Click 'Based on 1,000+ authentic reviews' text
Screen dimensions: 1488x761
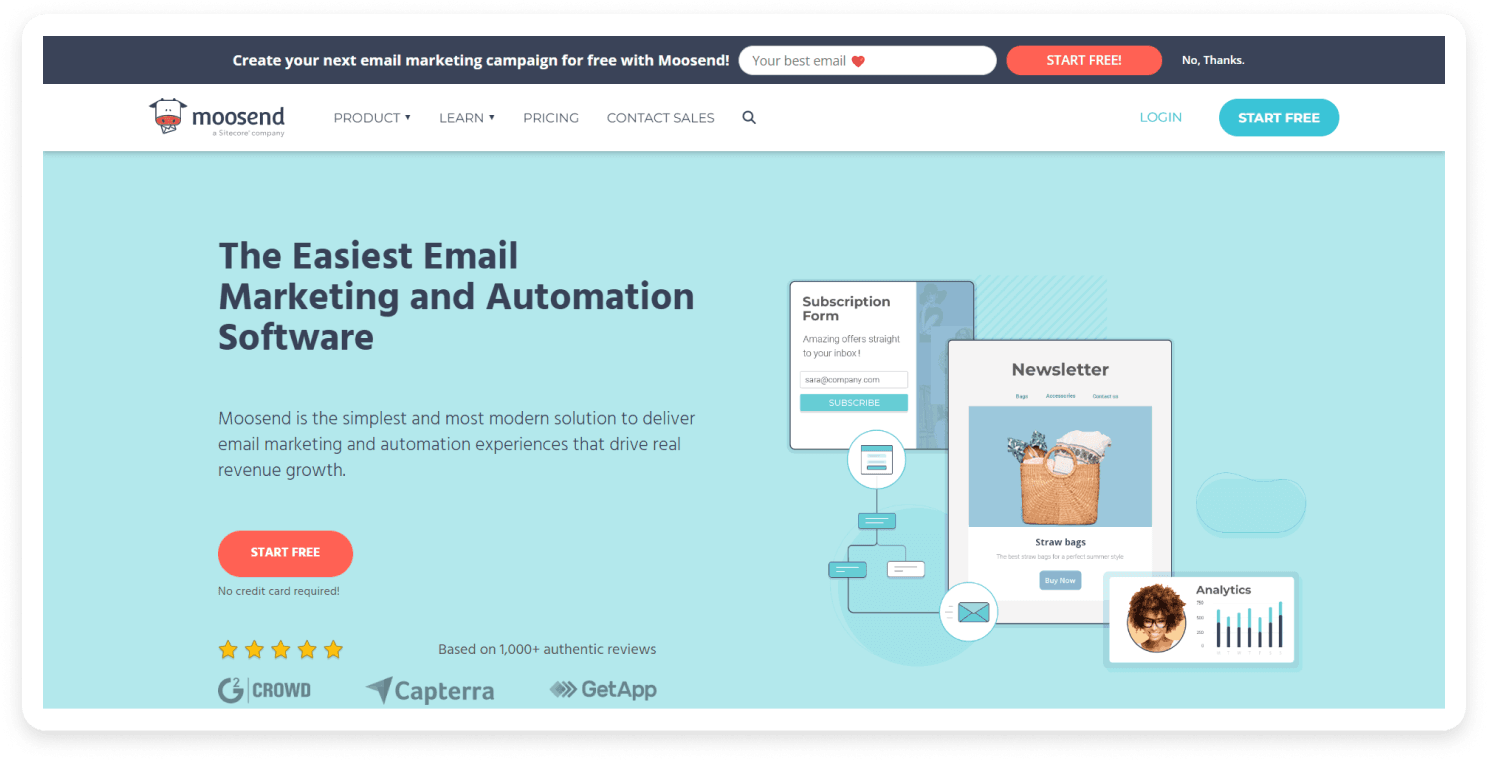coord(547,649)
